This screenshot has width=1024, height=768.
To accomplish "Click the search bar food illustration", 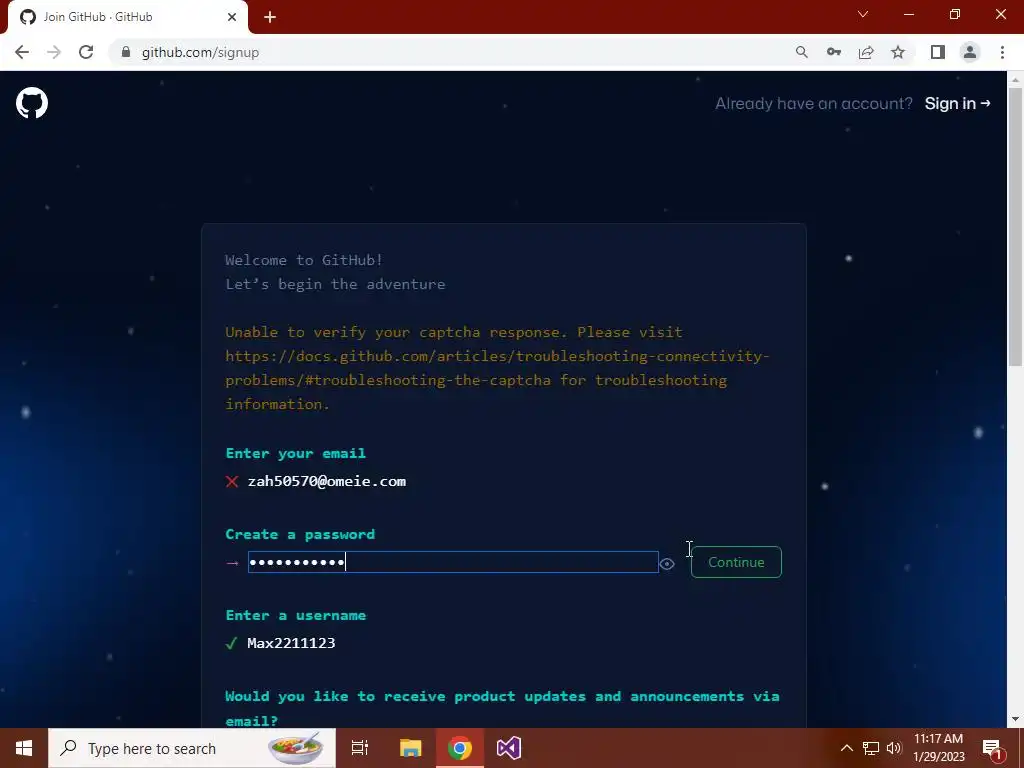I will pyautogui.click(x=296, y=748).
